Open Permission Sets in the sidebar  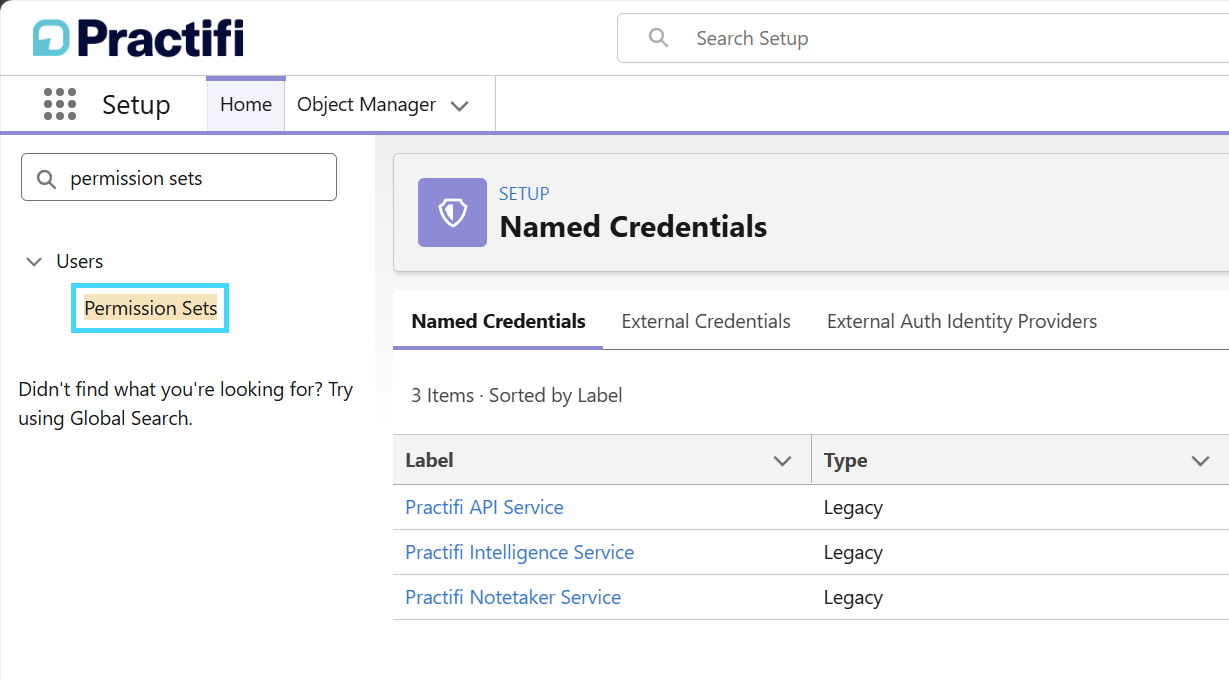(x=151, y=308)
